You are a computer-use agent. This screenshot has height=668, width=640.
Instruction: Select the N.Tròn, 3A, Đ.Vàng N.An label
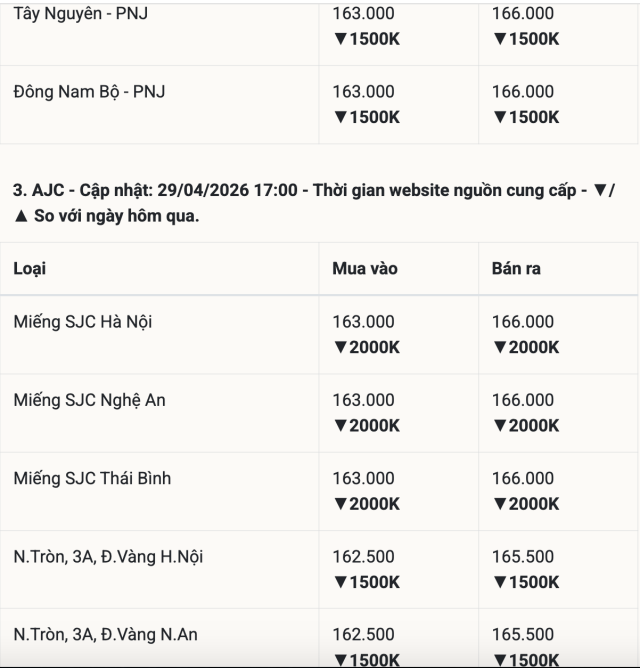pyautogui.click(x=106, y=634)
